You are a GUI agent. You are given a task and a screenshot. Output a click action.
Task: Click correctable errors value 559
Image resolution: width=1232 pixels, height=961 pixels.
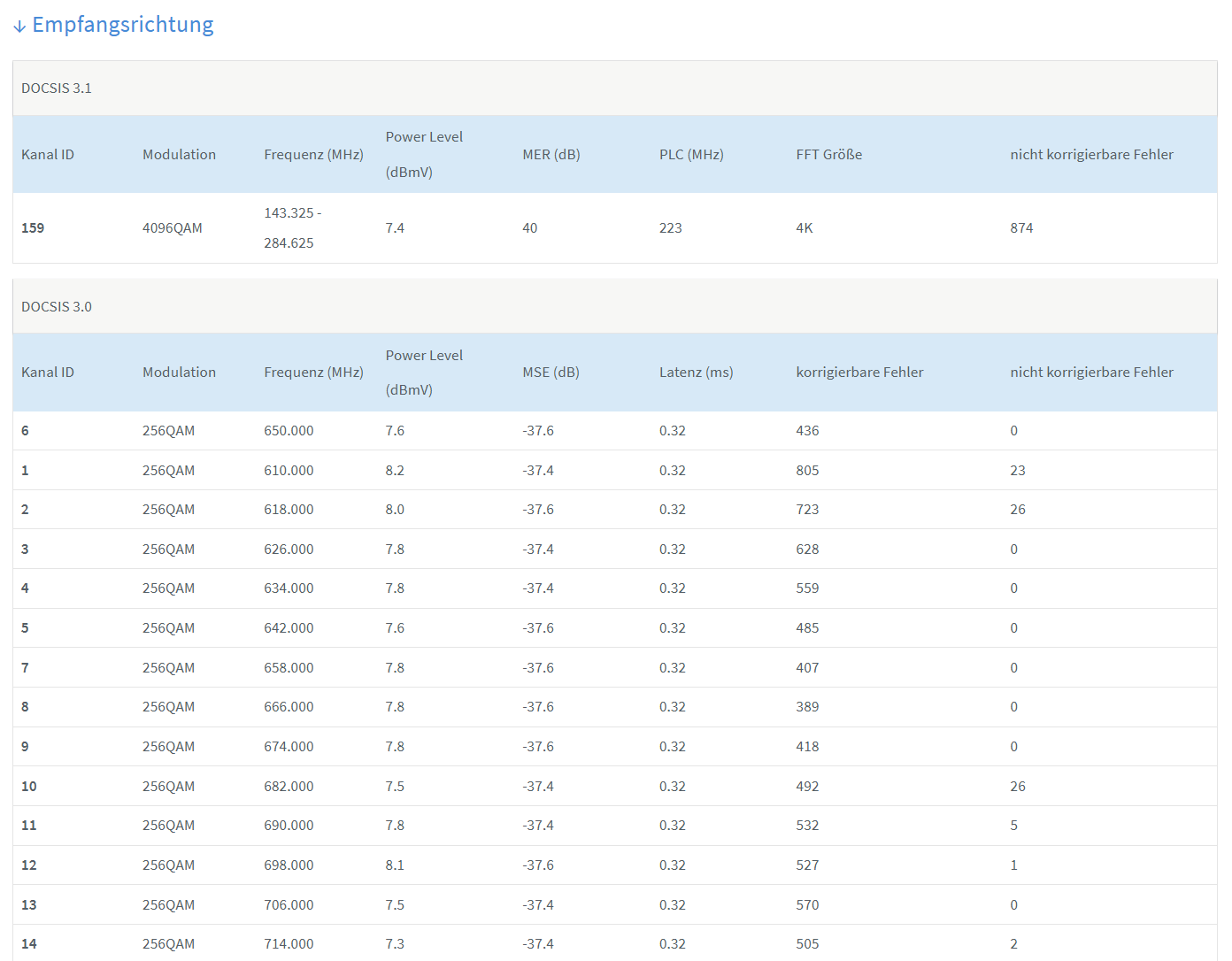tap(807, 588)
